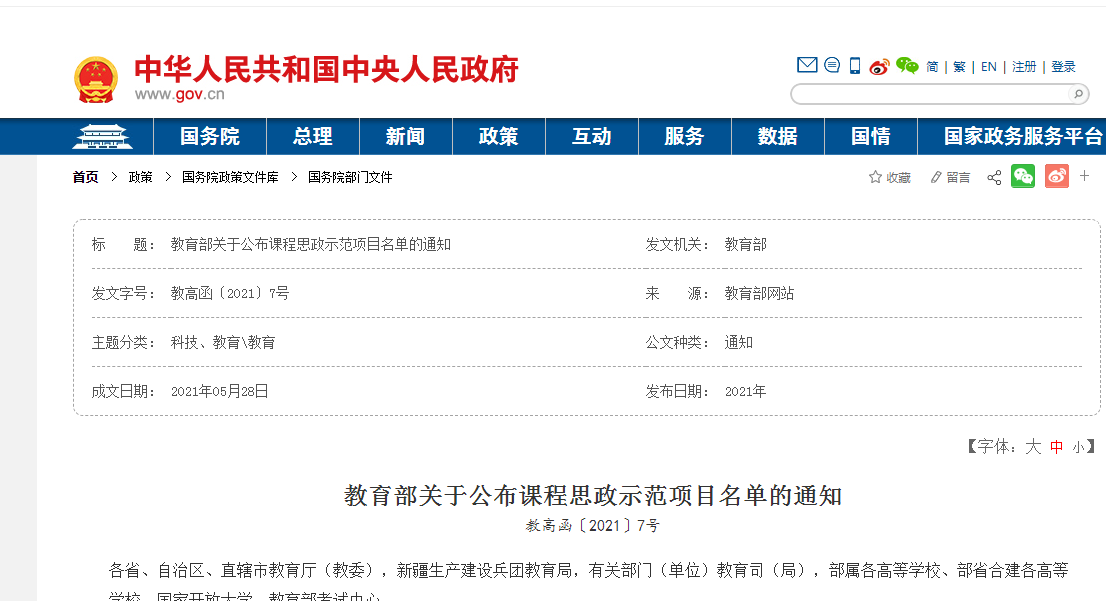
Task: Open the 政策 navigation menu item
Action: point(498,137)
